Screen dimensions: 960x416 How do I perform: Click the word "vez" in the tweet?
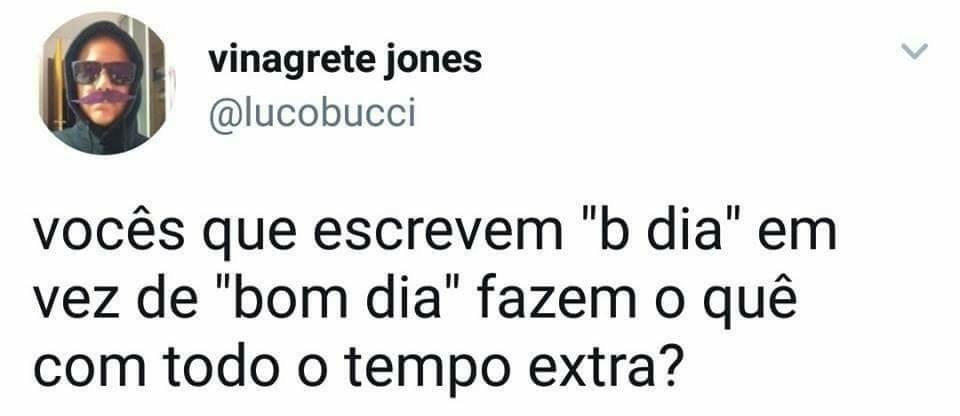(x=77, y=303)
